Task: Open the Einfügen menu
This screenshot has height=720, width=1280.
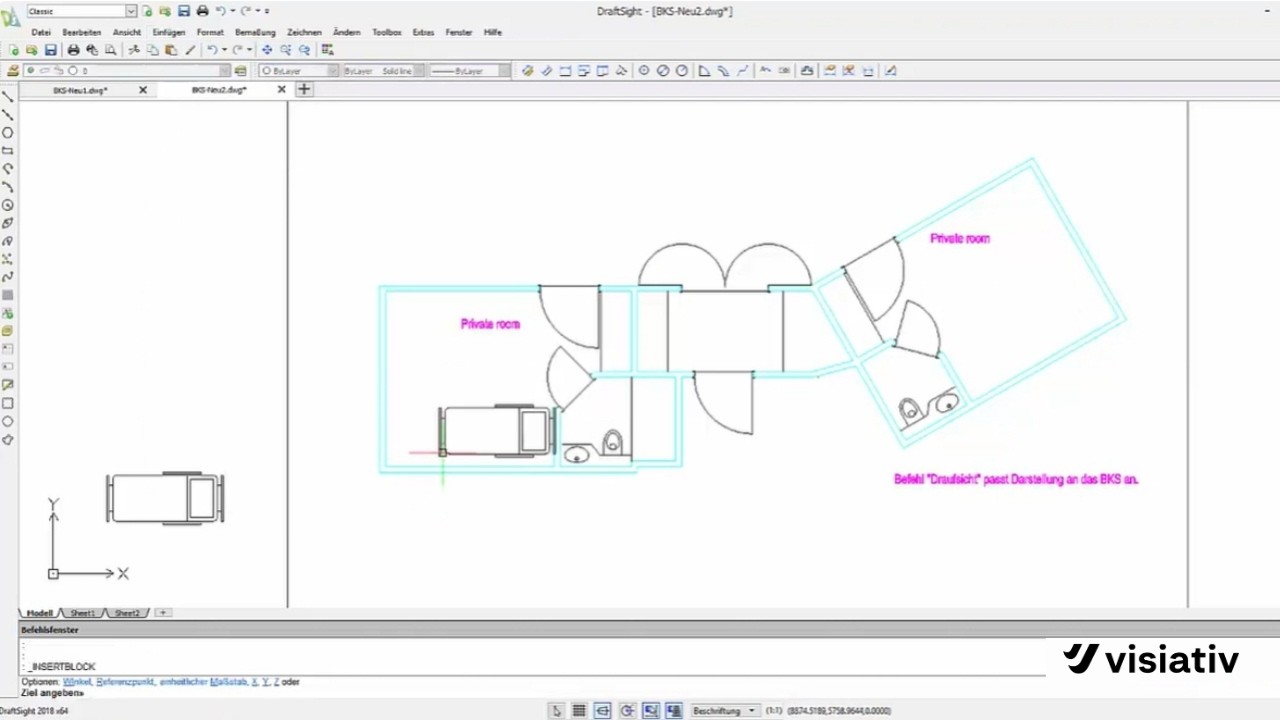Action: pos(169,32)
